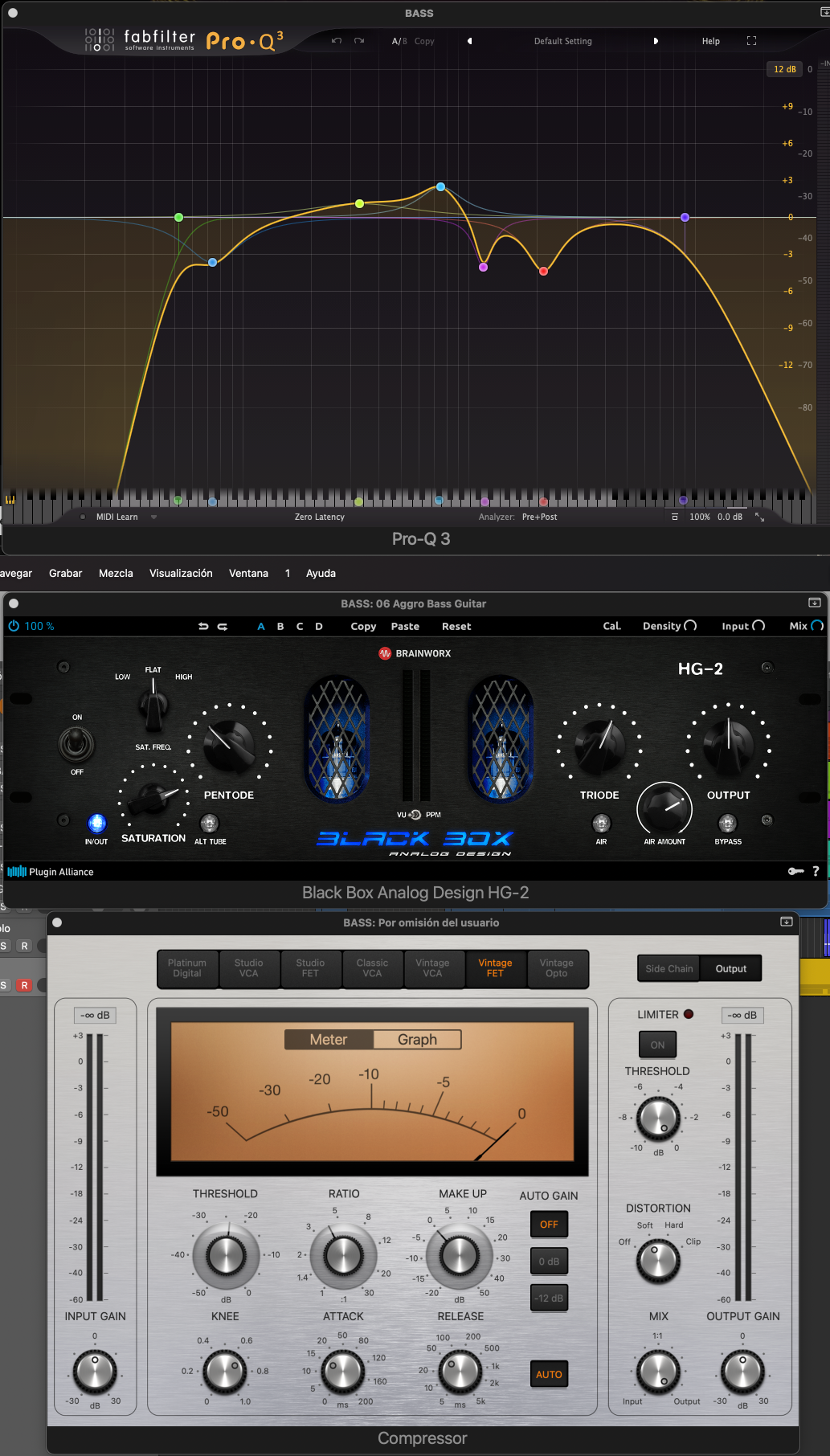This screenshot has height=1456, width=830.
Task: Toggle Pro-Q 3 full screen mode
Action: click(751, 41)
